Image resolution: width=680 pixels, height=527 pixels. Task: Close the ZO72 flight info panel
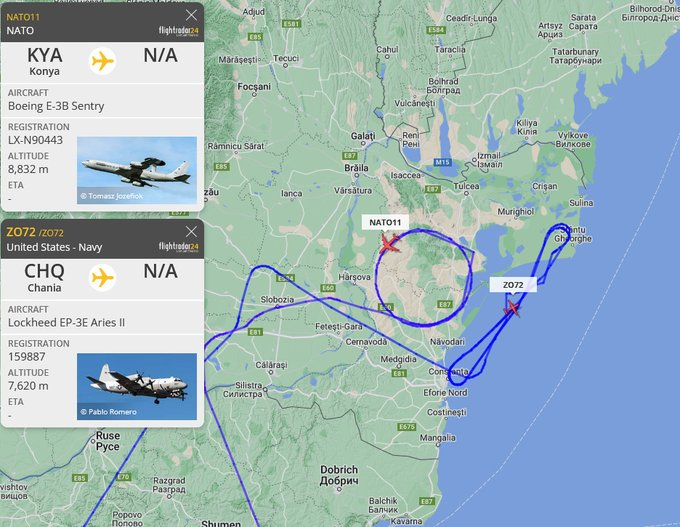click(191, 232)
